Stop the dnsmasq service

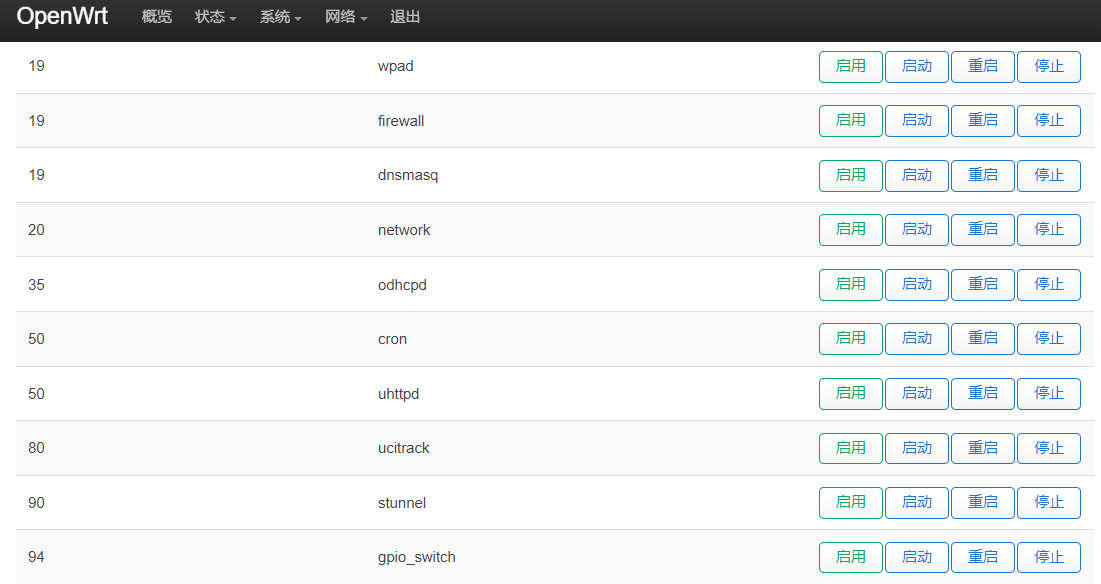click(x=1048, y=175)
